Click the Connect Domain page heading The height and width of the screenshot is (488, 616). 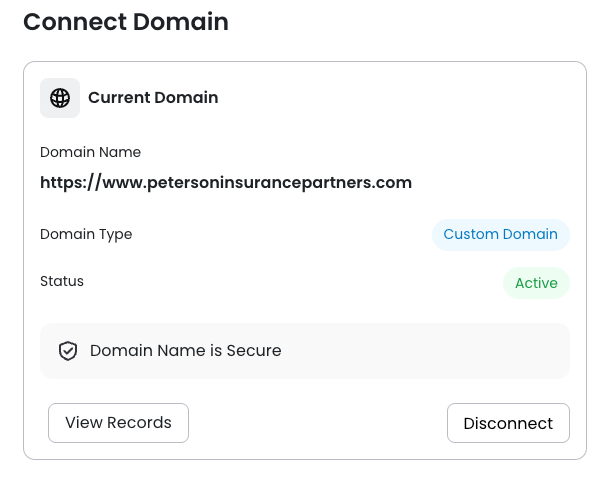[x=126, y=22]
